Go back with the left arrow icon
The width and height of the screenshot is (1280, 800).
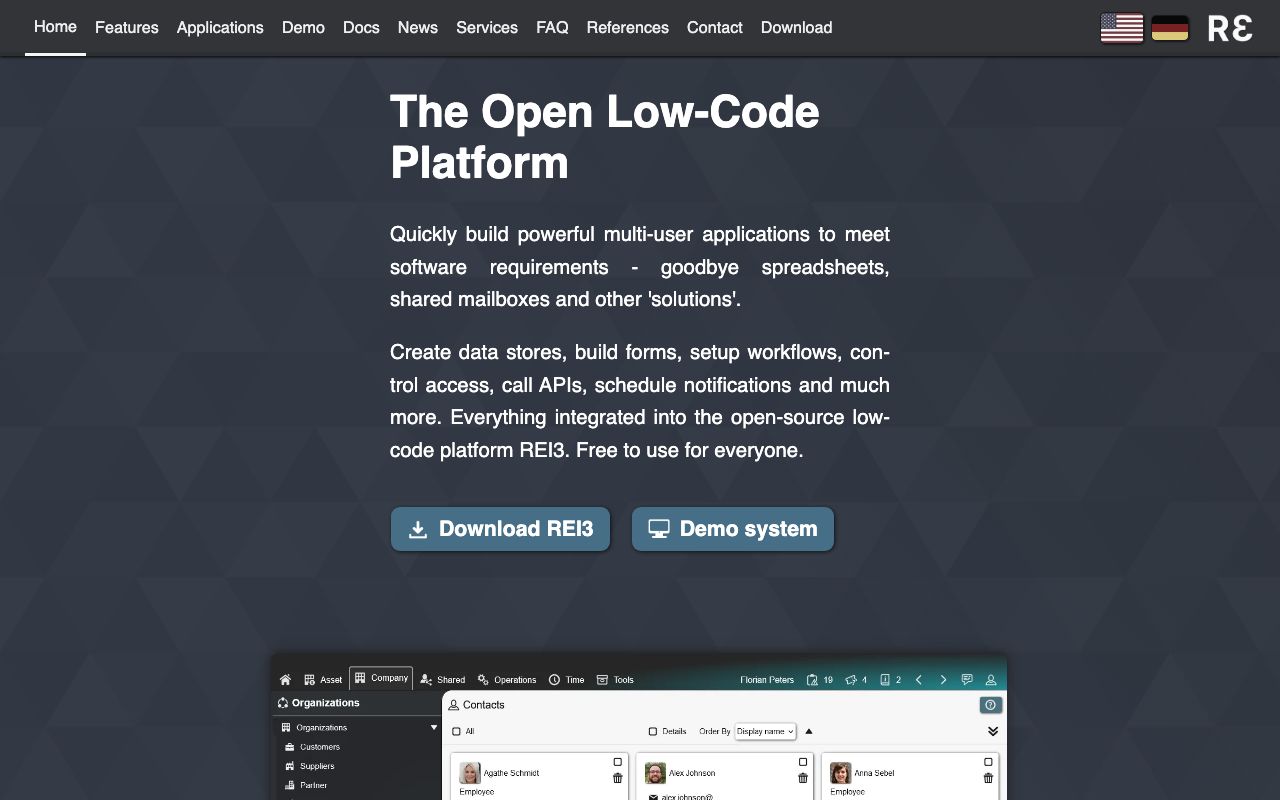919,680
